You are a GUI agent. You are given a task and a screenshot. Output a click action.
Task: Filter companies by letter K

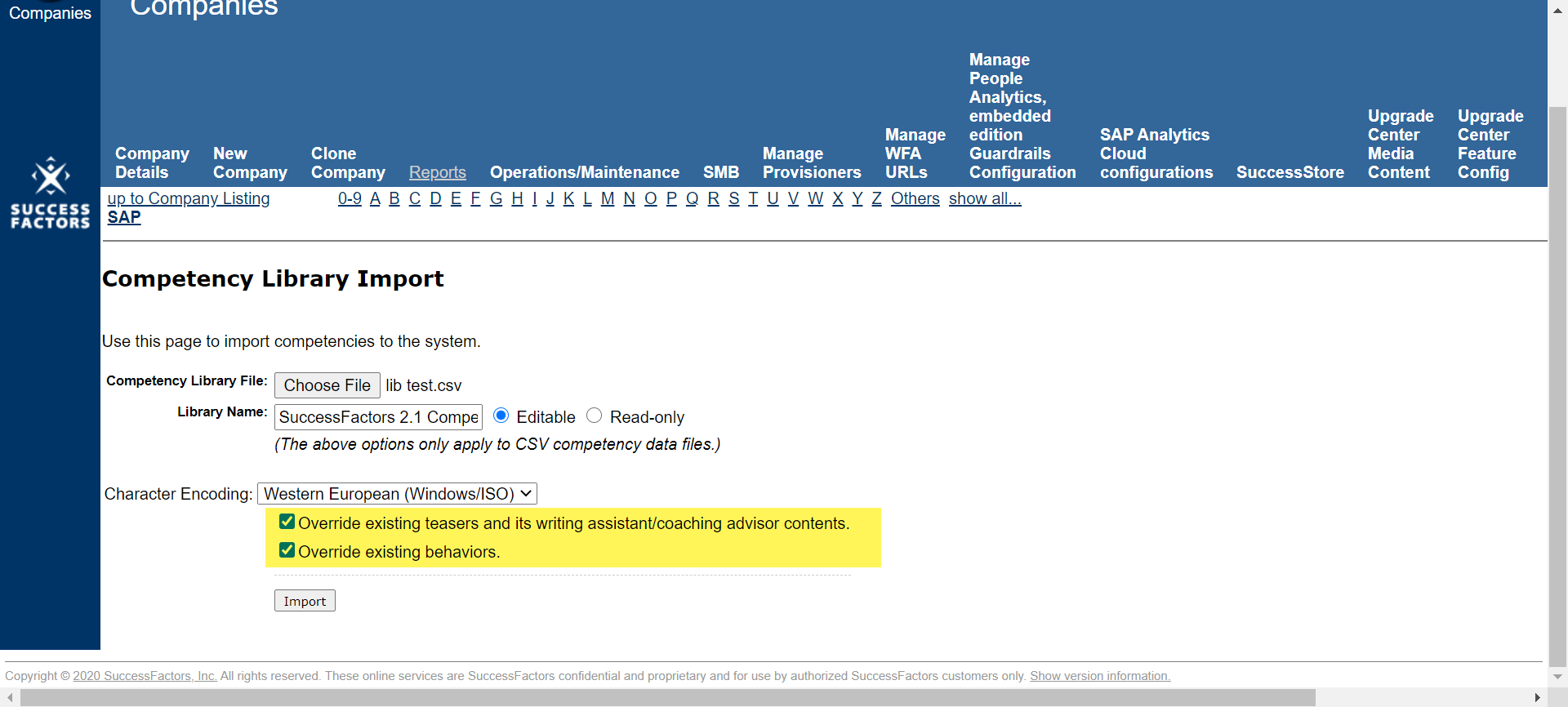coord(568,198)
